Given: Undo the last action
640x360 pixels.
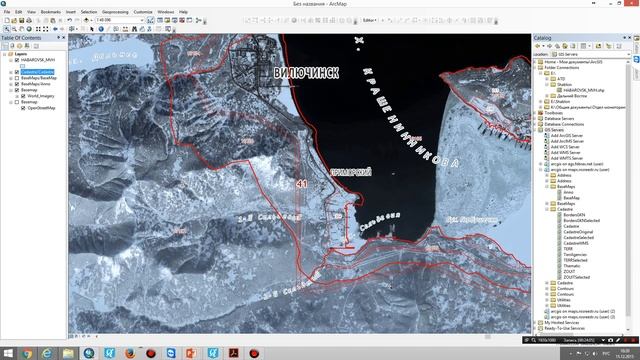Looking at the screenshot, I should pos(69,20).
